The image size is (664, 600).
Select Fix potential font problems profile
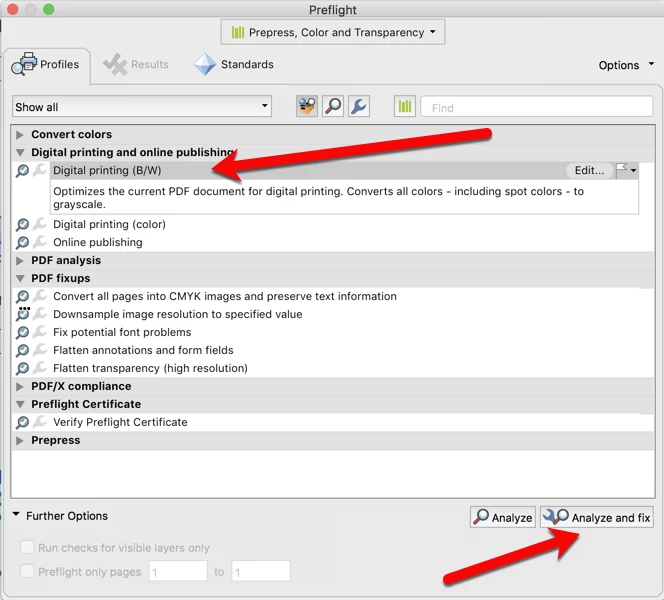[x=122, y=332]
